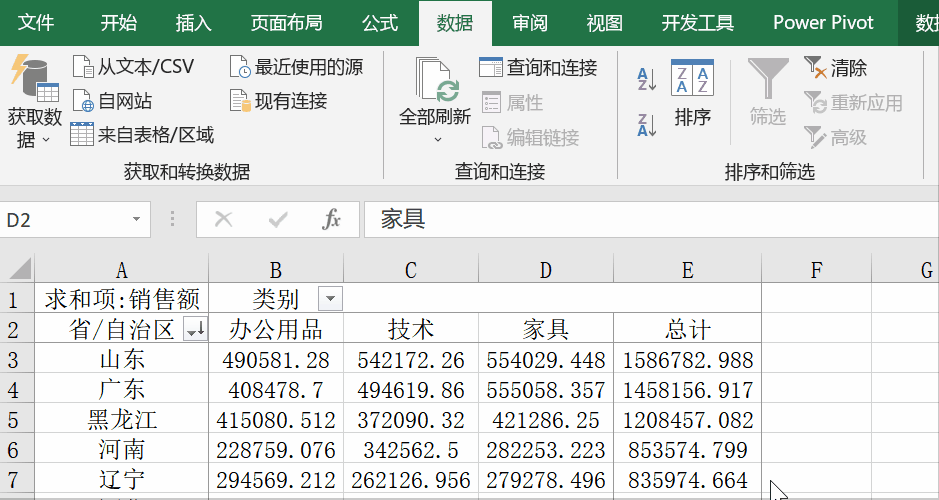Click From Web (自网站) icon
This screenshot has width=939, height=500.
[82, 101]
